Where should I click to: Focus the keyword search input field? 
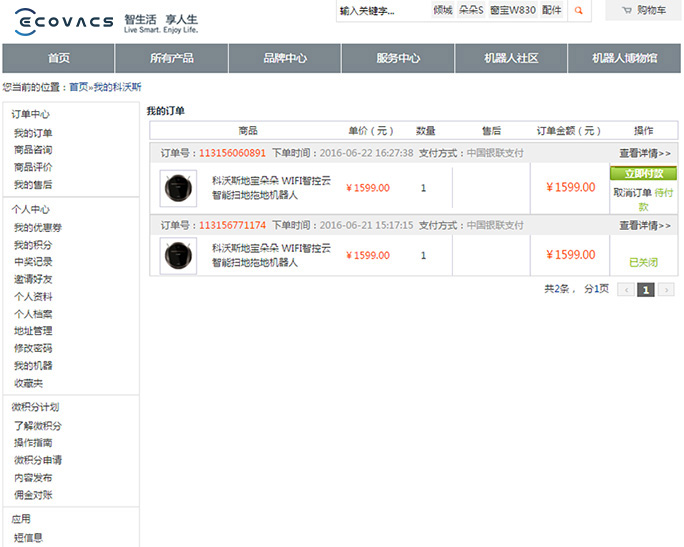[x=384, y=10]
